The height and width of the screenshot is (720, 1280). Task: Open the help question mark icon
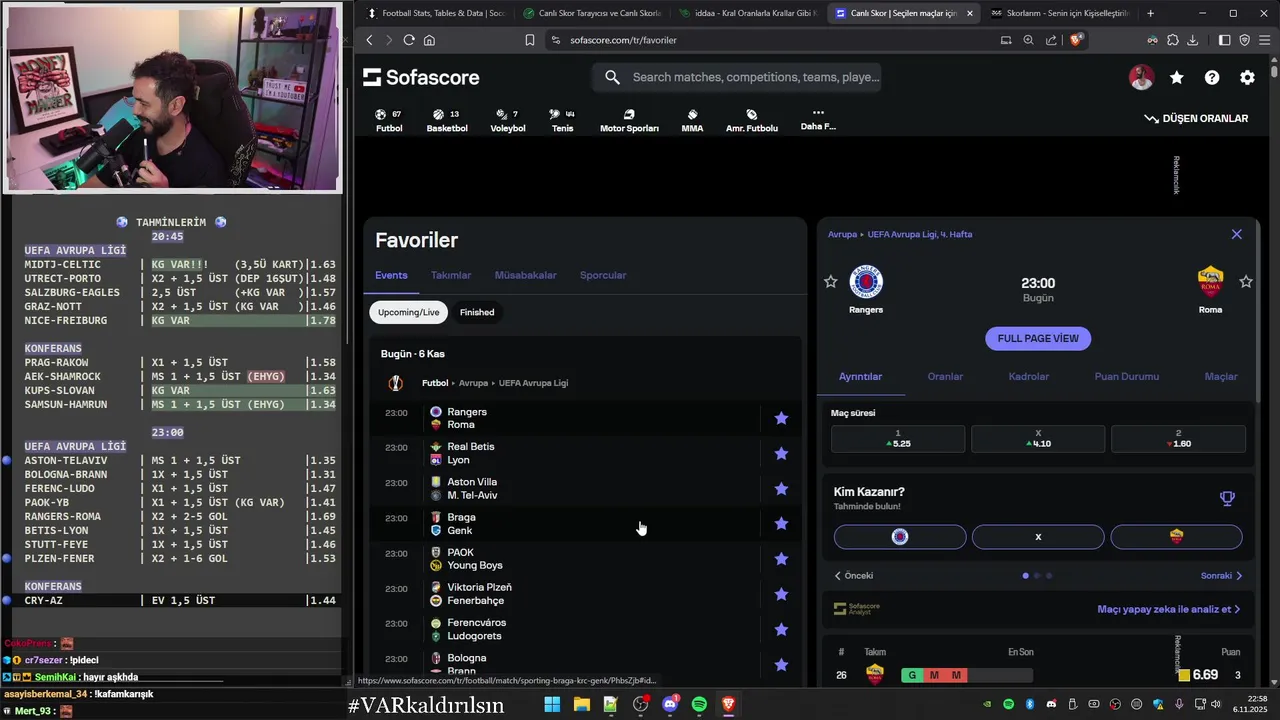[x=1212, y=77]
